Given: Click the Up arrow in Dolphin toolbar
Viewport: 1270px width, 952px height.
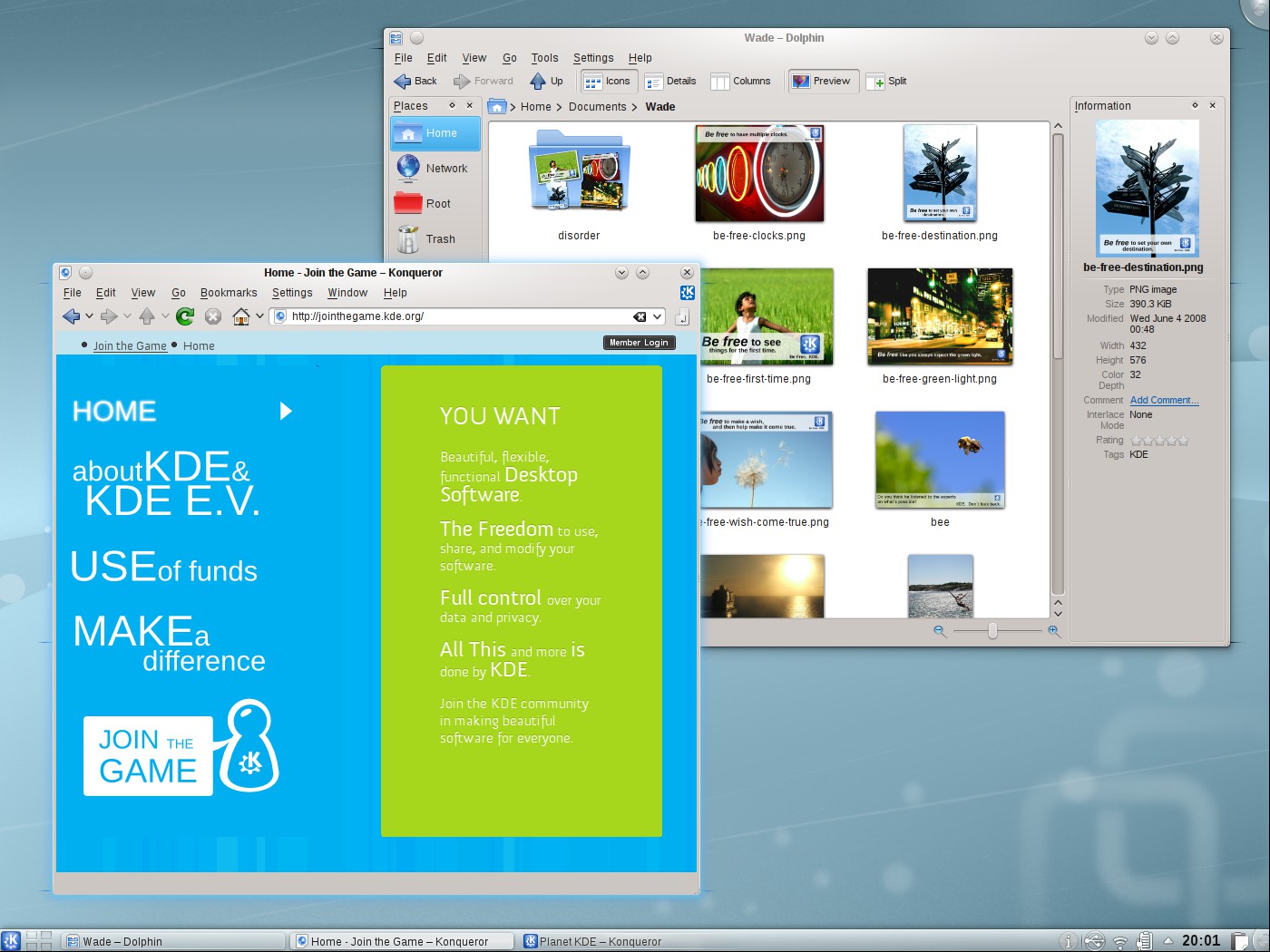Looking at the screenshot, I should pyautogui.click(x=544, y=81).
